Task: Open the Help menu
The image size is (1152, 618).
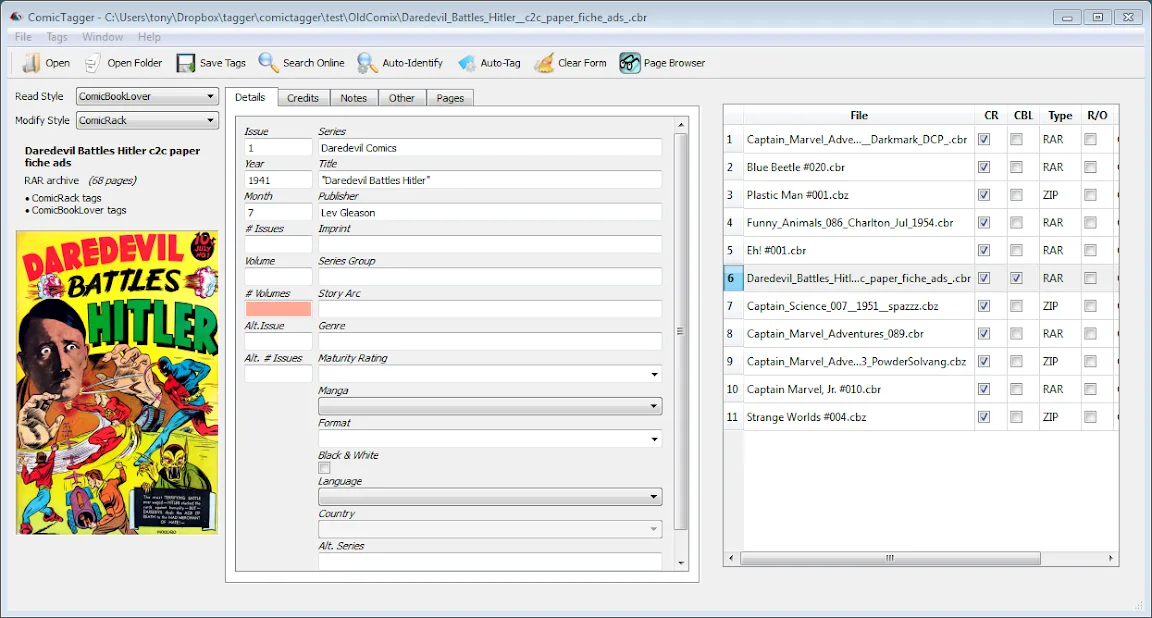Action: (x=149, y=37)
